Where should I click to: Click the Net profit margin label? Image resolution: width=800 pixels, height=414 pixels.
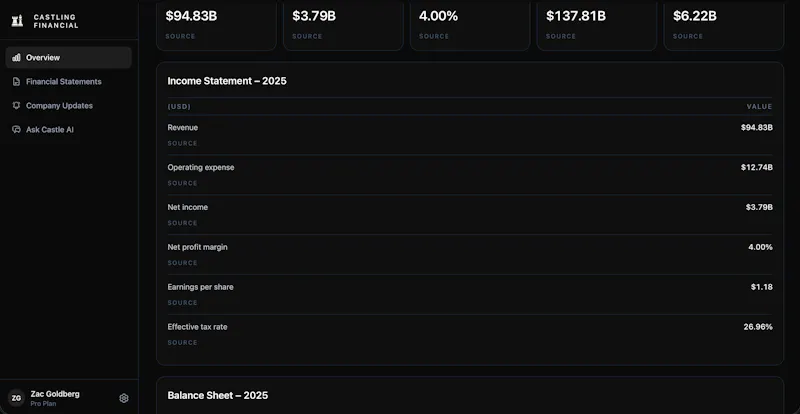click(197, 247)
